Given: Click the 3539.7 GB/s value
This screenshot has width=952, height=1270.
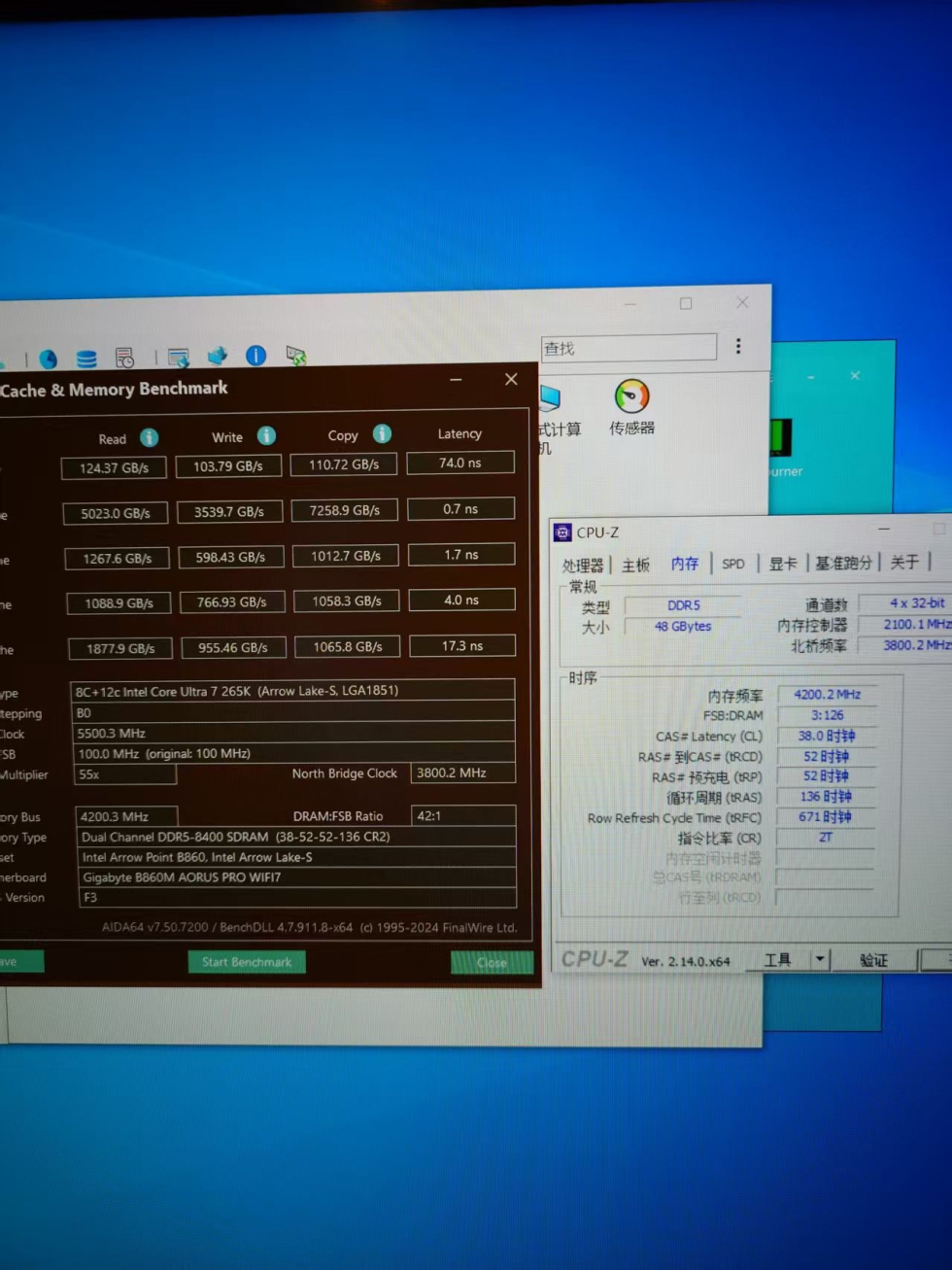Looking at the screenshot, I should coord(229,511).
